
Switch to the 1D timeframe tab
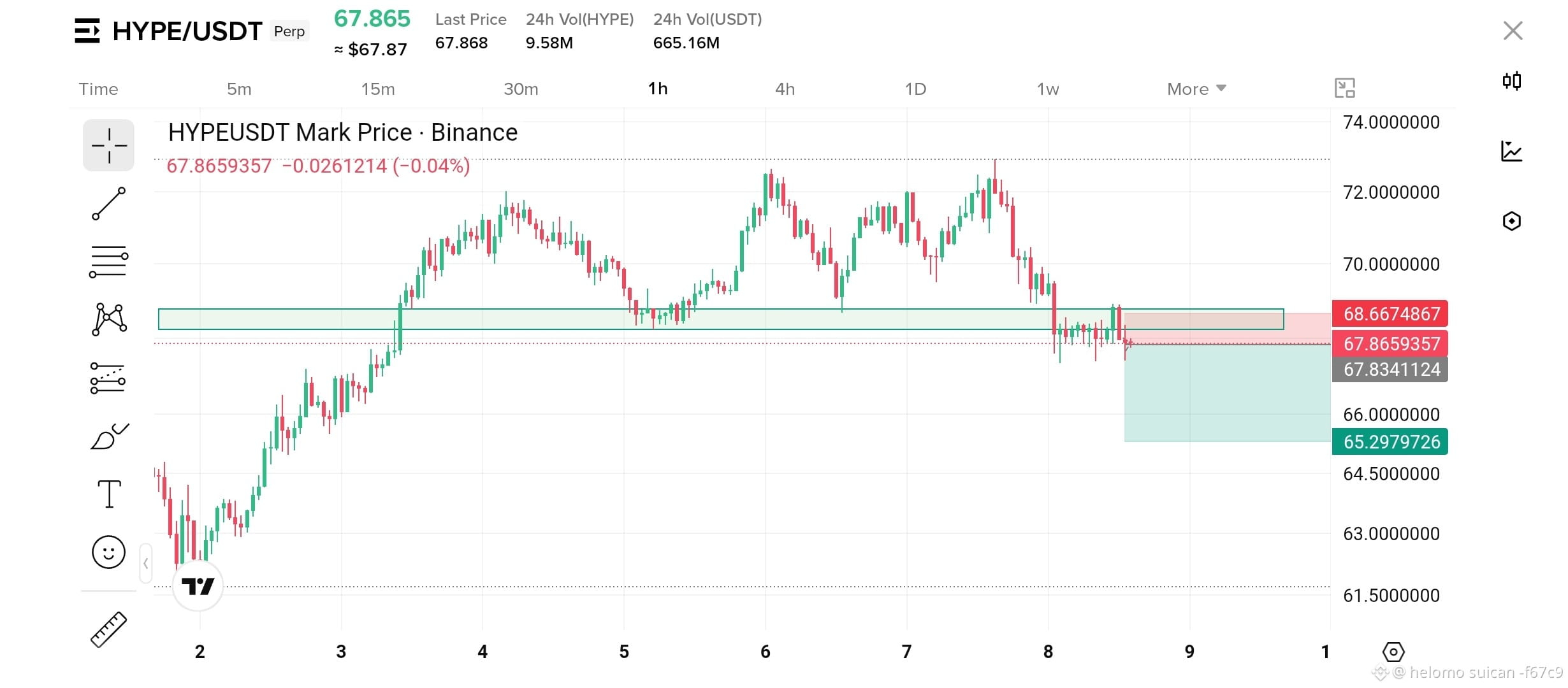915,89
